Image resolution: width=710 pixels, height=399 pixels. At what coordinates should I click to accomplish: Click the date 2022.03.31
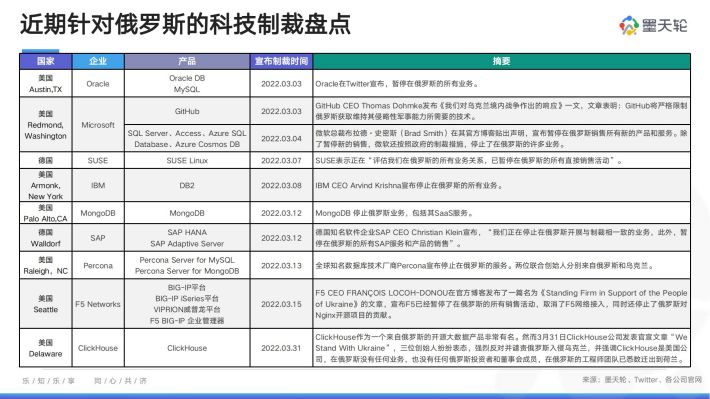coord(281,348)
